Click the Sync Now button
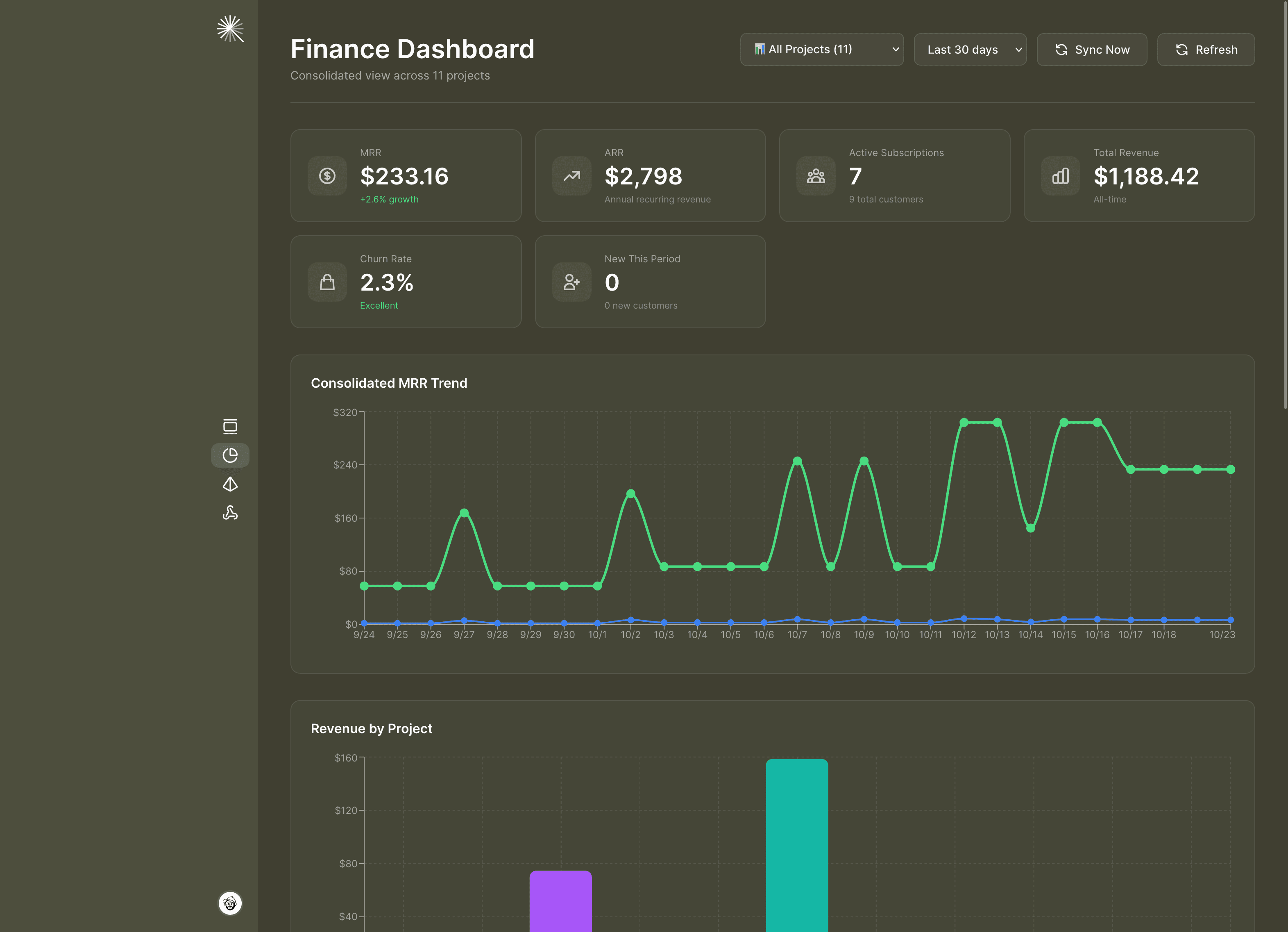The image size is (1288, 932). tap(1091, 50)
